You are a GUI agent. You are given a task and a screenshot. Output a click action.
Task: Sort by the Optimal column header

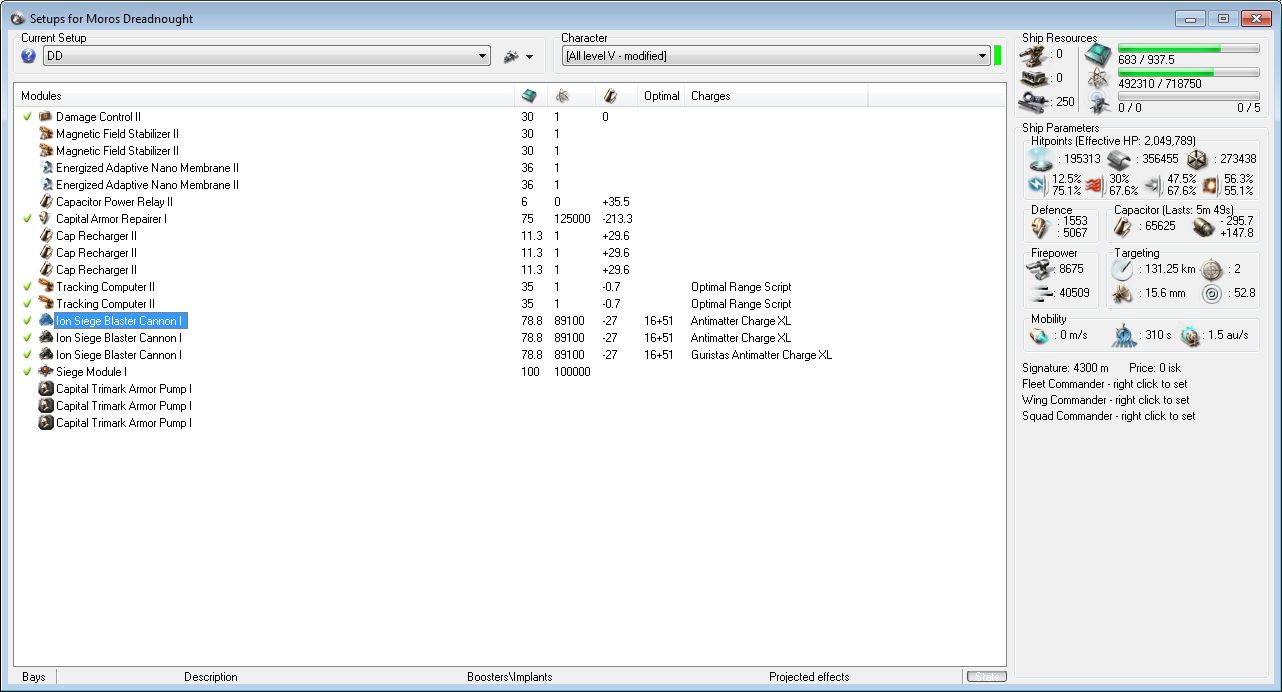tap(662, 96)
